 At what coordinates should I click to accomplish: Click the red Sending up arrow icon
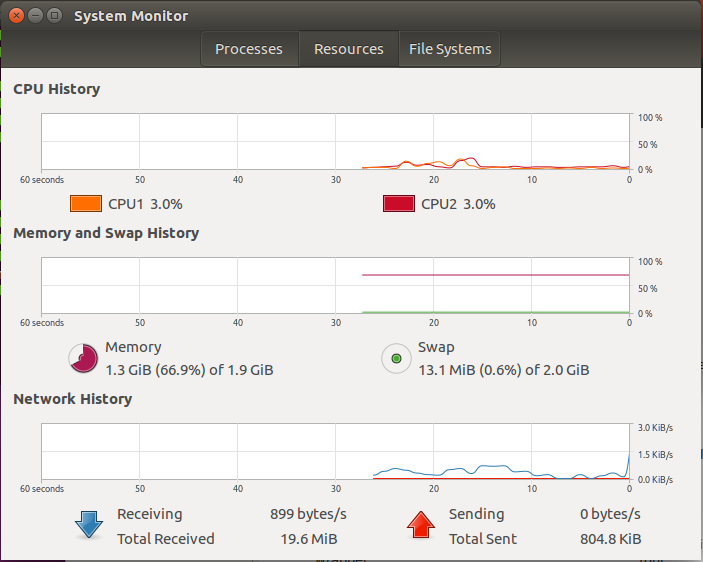[x=421, y=524]
